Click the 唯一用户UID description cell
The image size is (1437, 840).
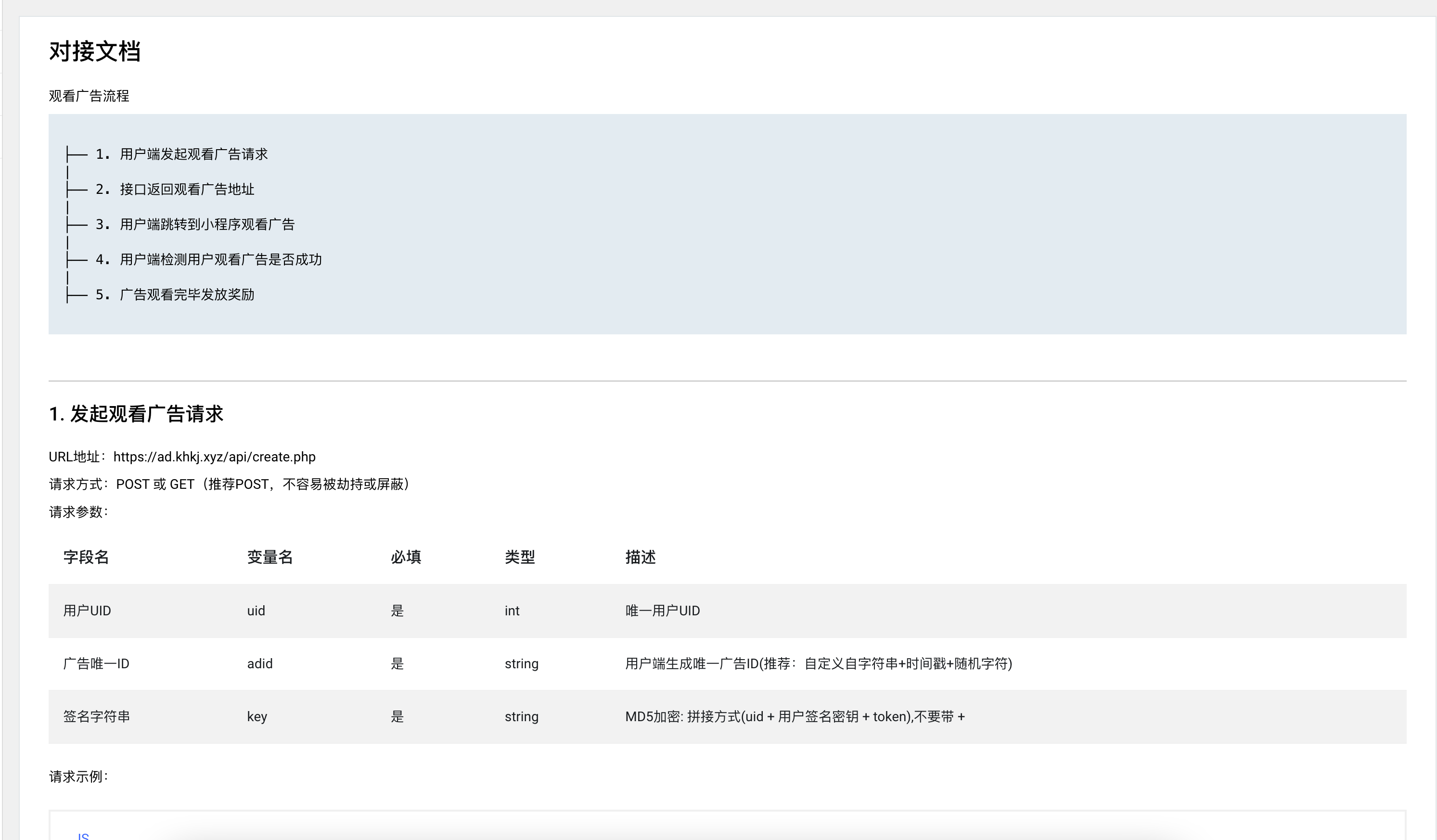663,611
